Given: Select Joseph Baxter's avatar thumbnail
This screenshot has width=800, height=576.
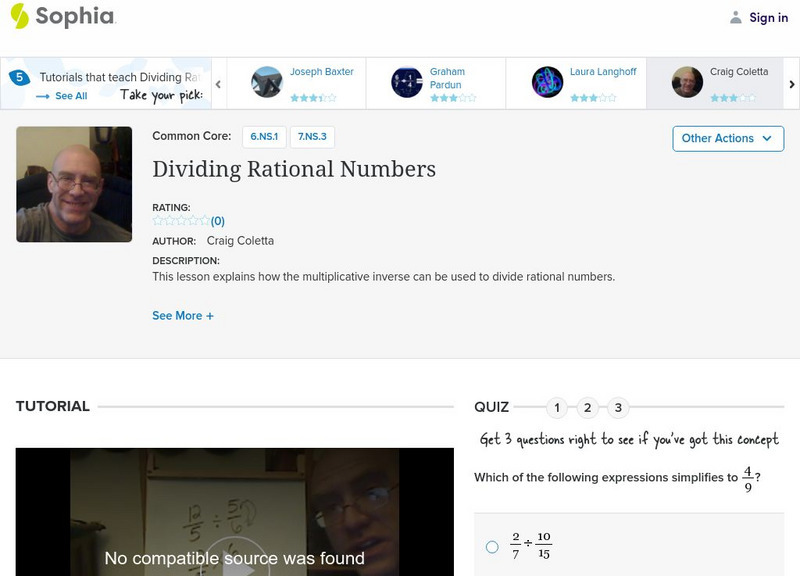Looking at the screenshot, I should pos(267,82).
